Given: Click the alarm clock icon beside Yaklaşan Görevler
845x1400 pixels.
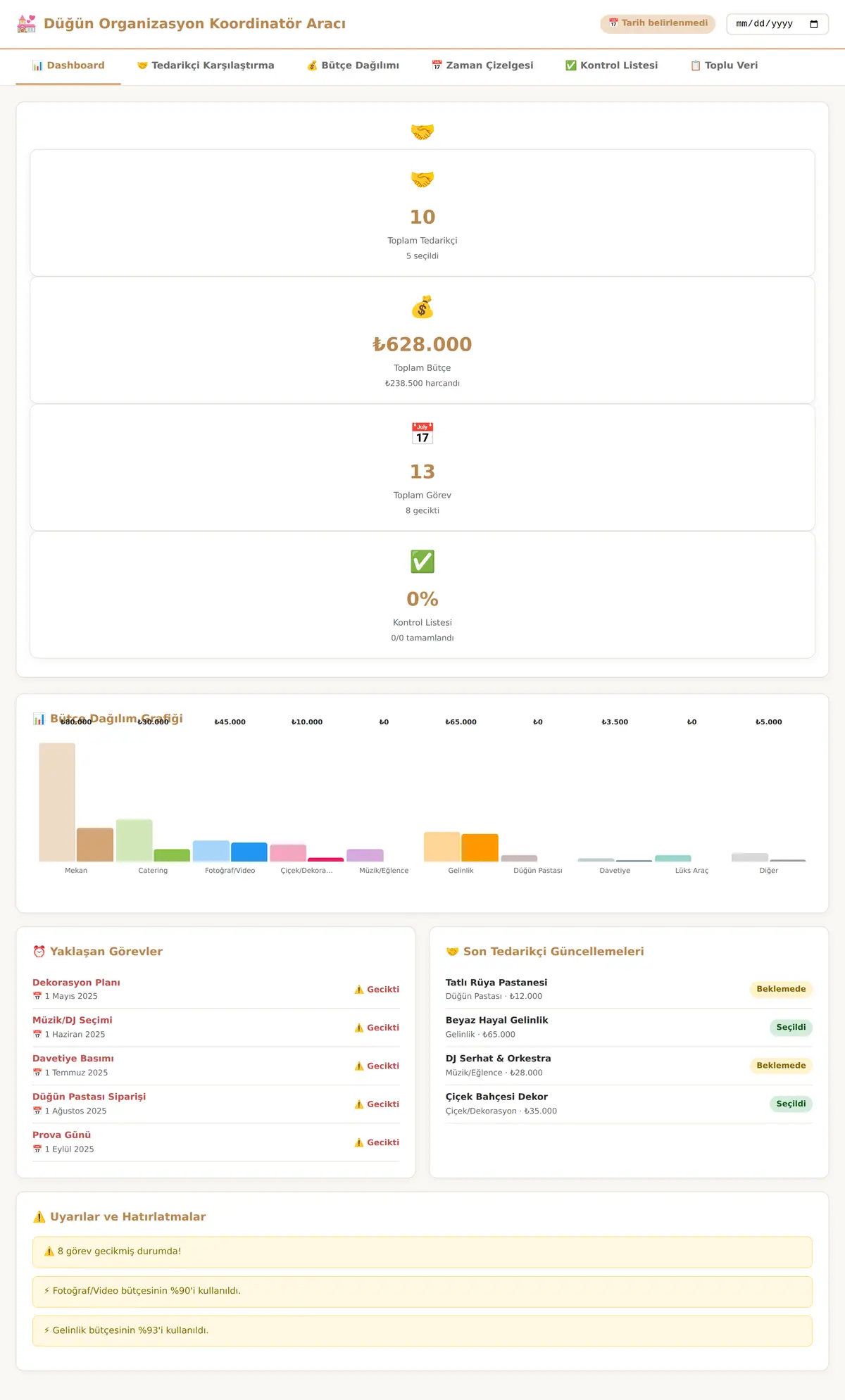Looking at the screenshot, I should click(39, 952).
